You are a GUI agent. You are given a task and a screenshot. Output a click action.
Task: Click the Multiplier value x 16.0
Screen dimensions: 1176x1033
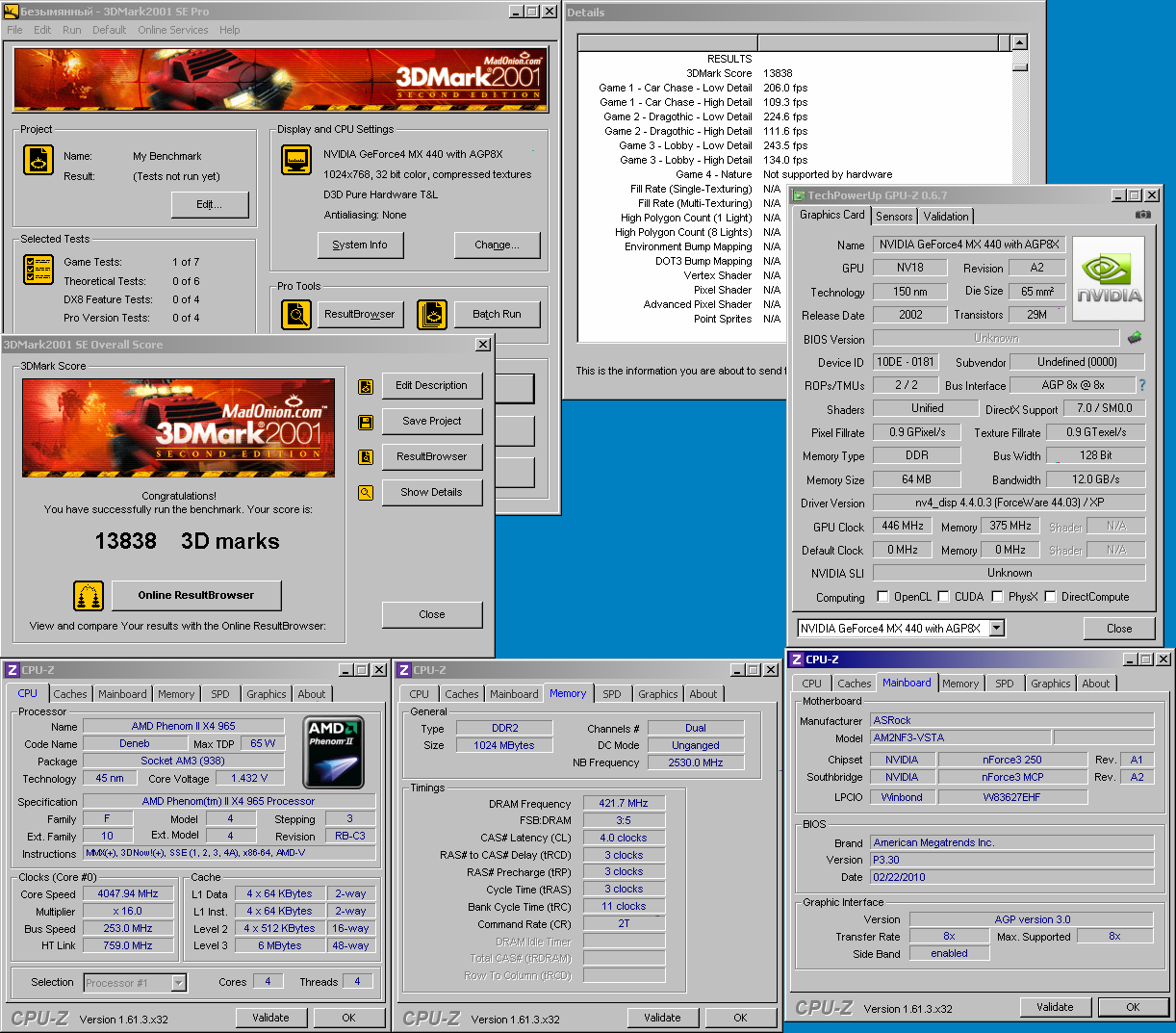(128, 912)
